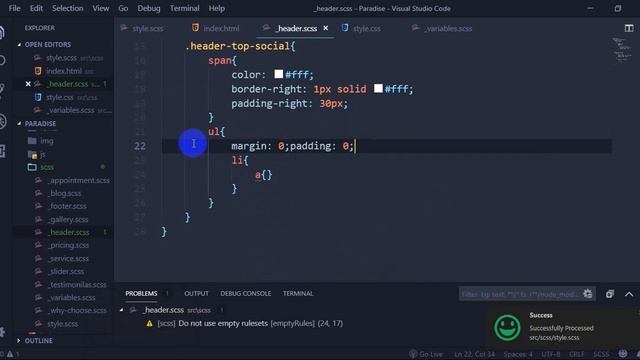Screen dimensions: 640x360
Task: Click the SCSS language mode status entry
Action: pos(601,354)
